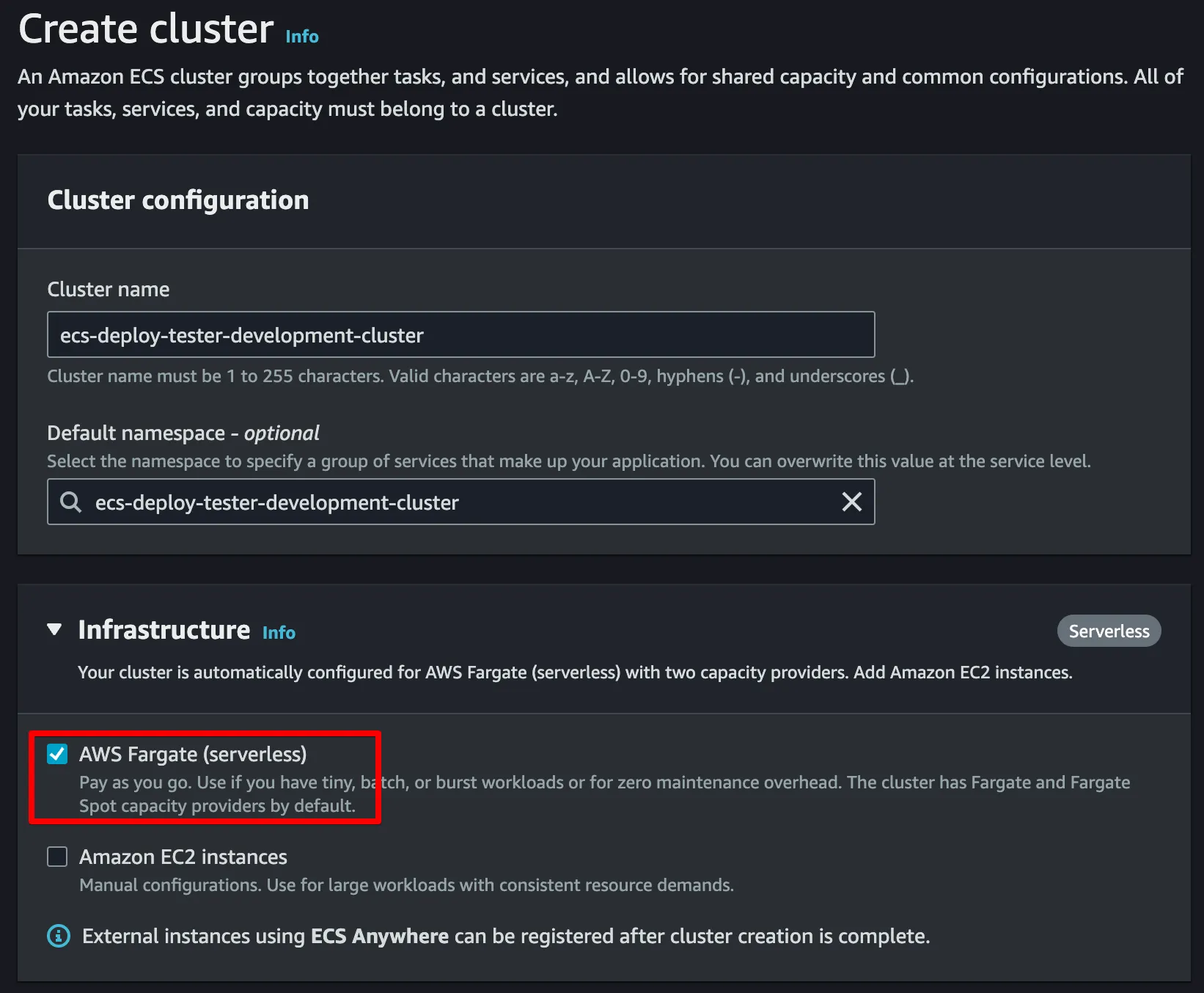Collapse the Infrastructure section triangle
This screenshot has height=993, width=1204.
coord(54,629)
